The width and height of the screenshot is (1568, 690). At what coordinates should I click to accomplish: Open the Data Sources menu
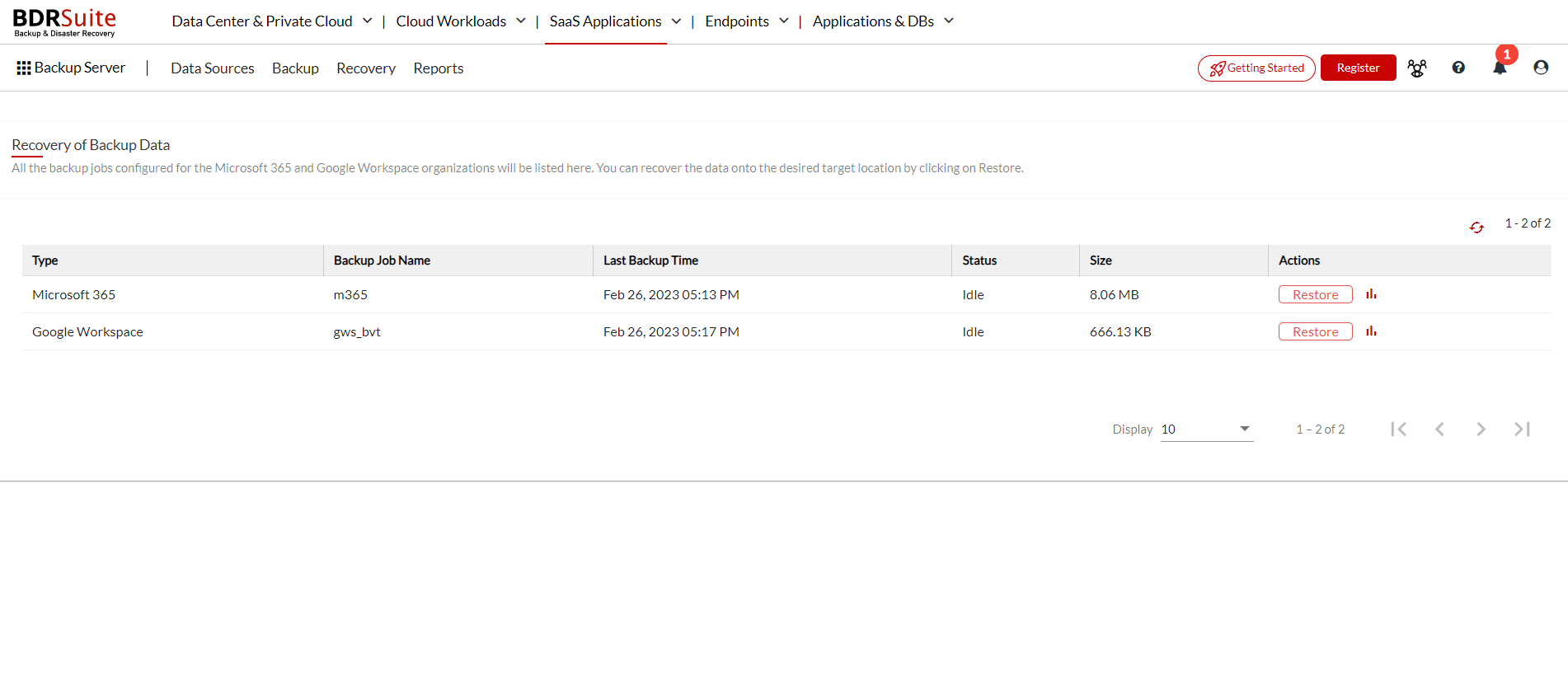click(213, 68)
